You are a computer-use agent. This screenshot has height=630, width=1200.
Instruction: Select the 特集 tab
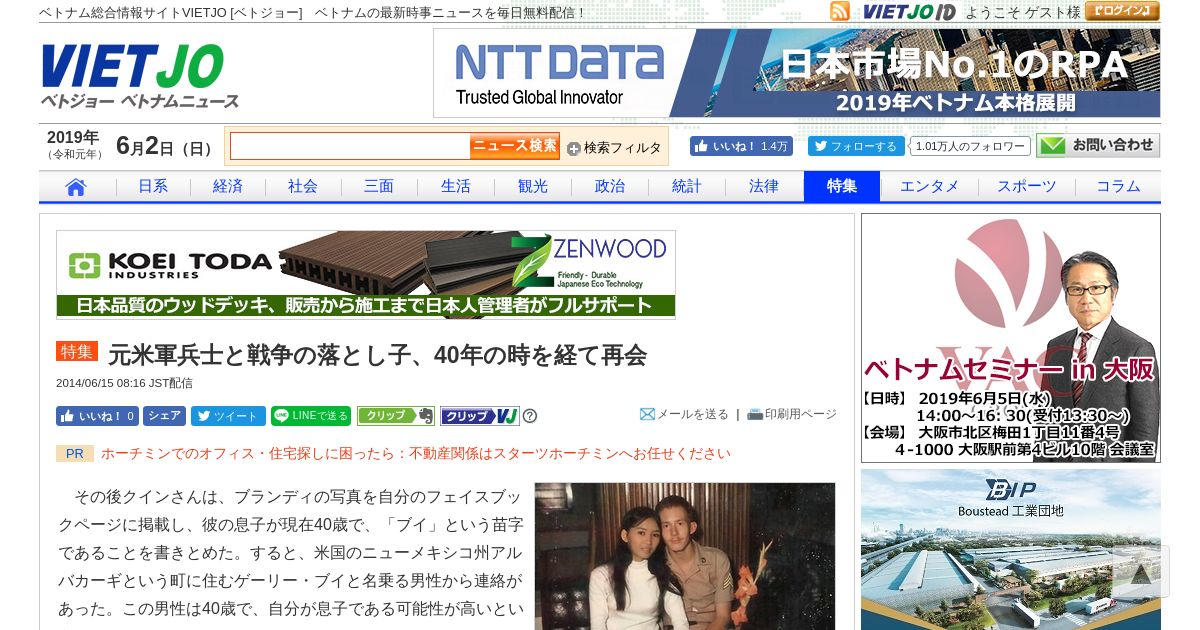pos(842,187)
